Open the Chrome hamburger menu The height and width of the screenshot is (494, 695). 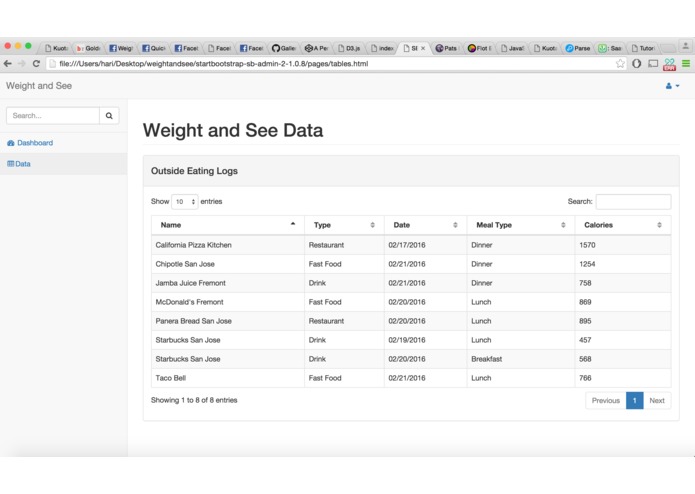(686, 64)
